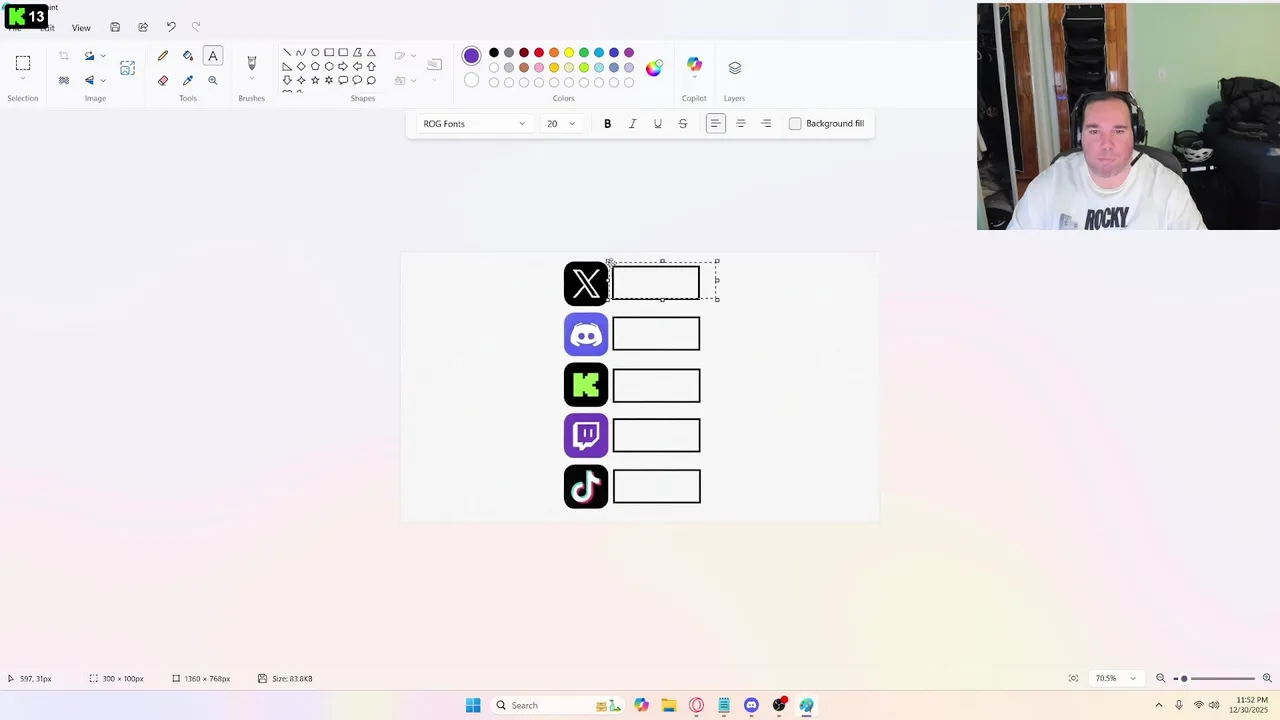Click the zoom slider handle
This screenshot has width=1280, height=720.
coord(1184,678)
